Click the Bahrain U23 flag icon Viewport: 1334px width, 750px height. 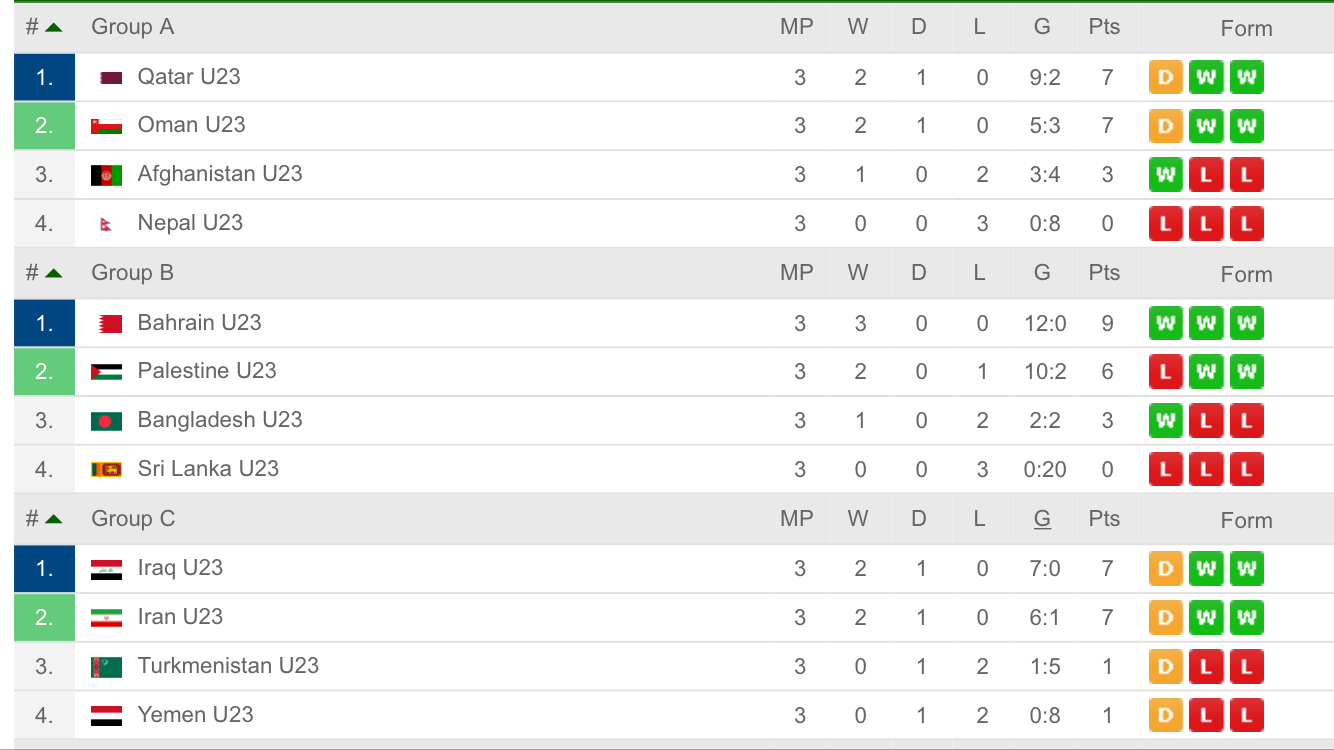(x=110, y=323)
